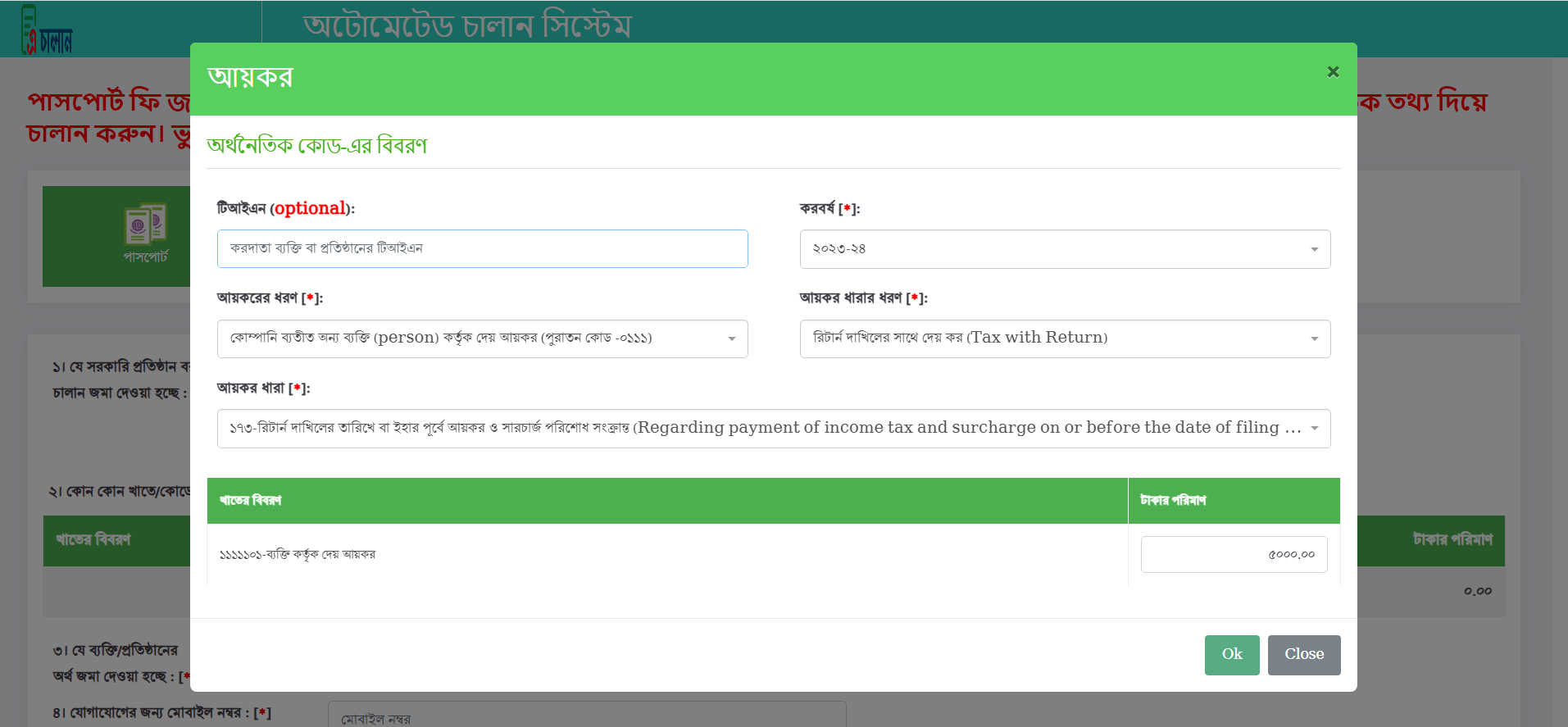Click the amount field showing ৫০০০.০০
The height and width of the screenshot is (727, 1568).
(1233, 555)
